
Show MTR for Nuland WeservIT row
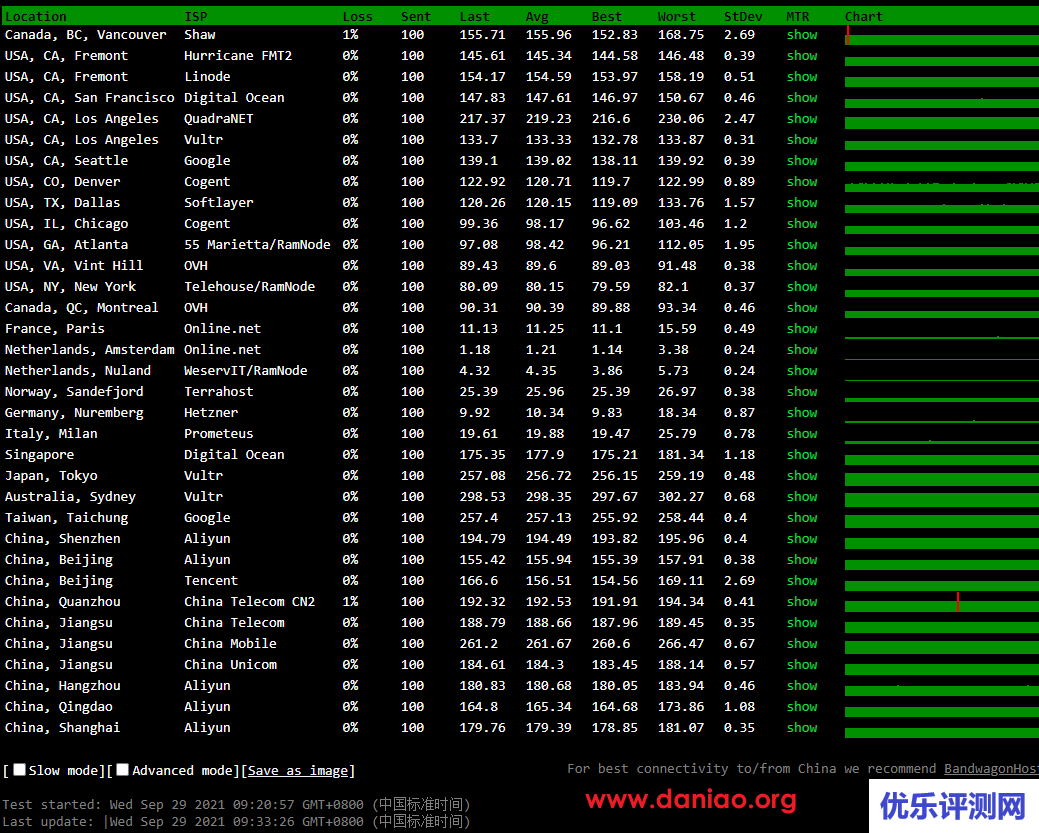click(x=802, y=371)
